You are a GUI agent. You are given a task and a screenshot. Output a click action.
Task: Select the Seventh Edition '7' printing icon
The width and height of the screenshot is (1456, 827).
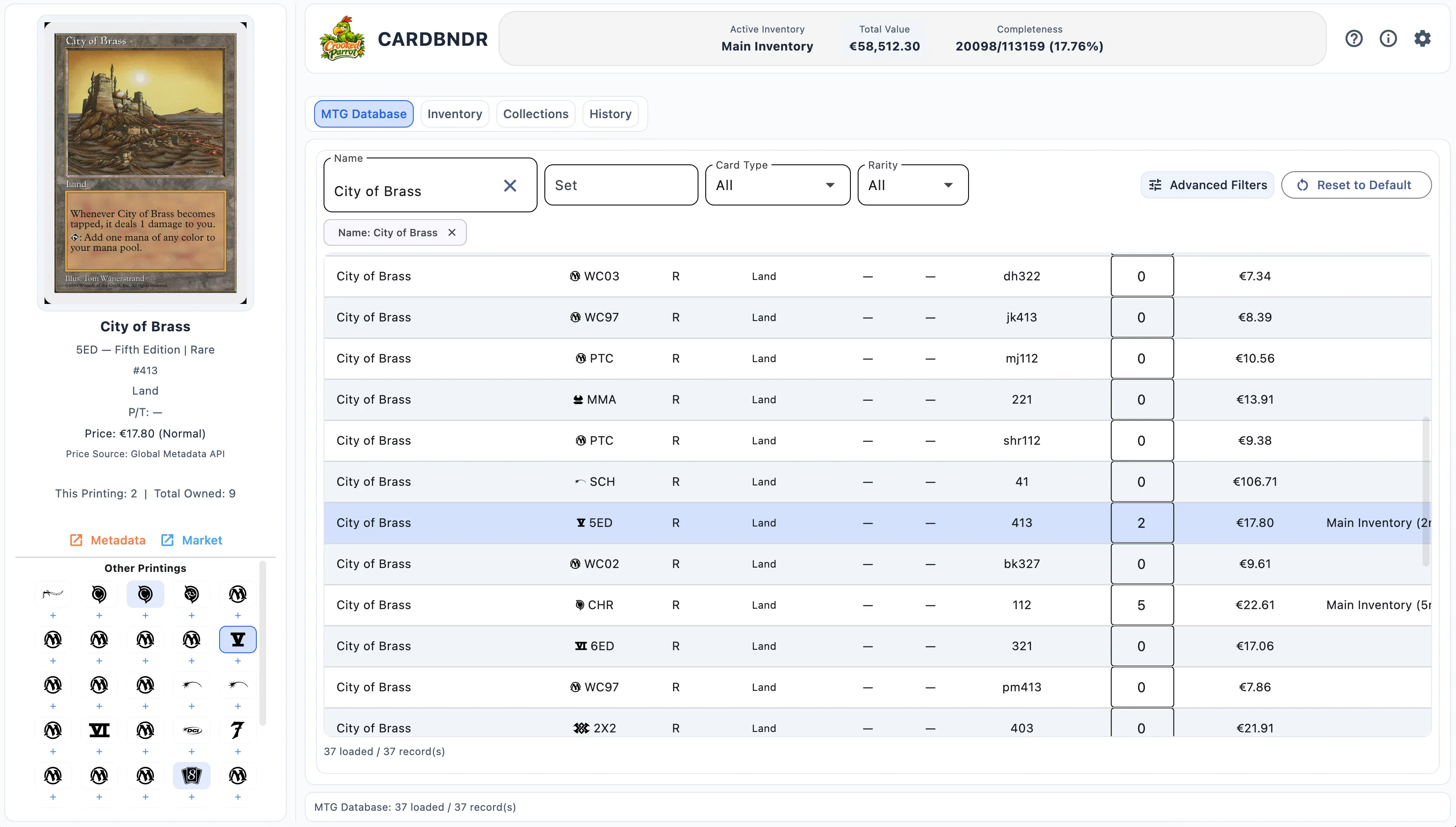coord(238,730)
